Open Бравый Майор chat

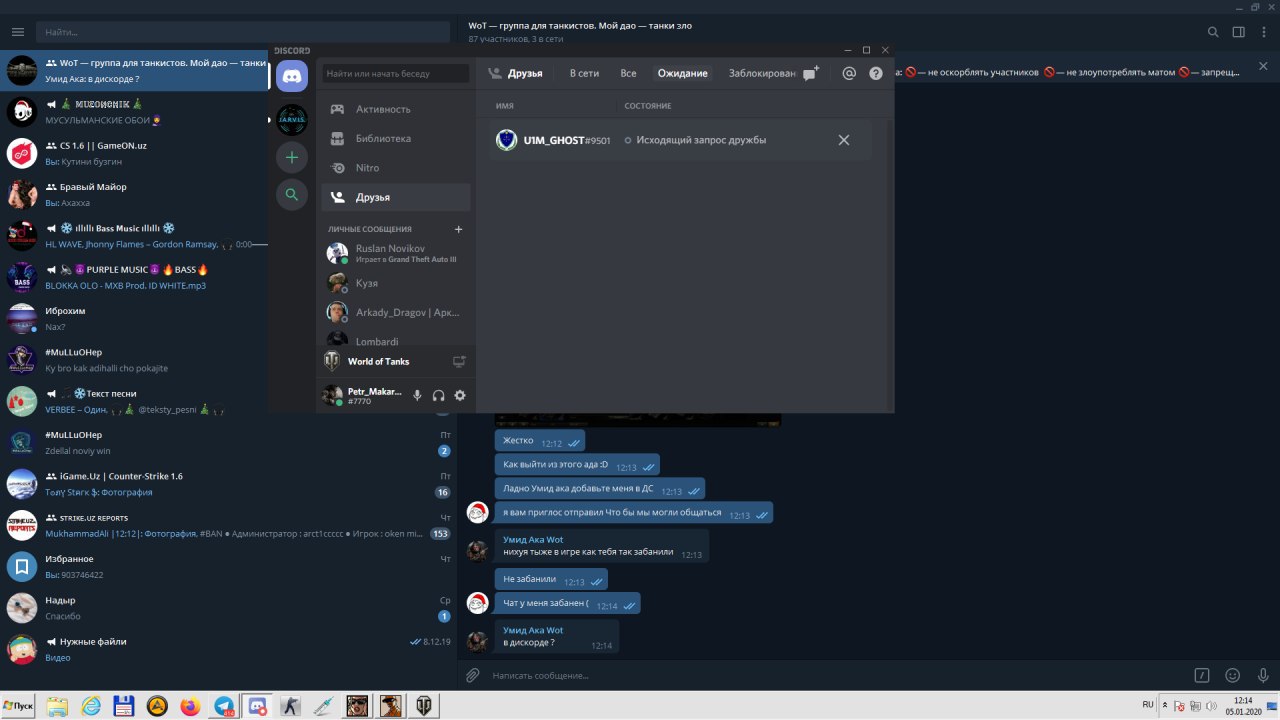[x=134, y=195]
